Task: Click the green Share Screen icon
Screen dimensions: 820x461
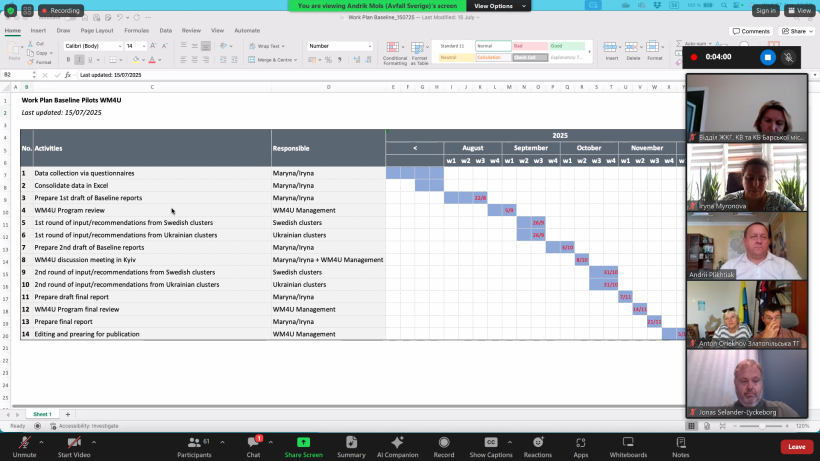Action: pyautogui.click(x=303, y=443)
